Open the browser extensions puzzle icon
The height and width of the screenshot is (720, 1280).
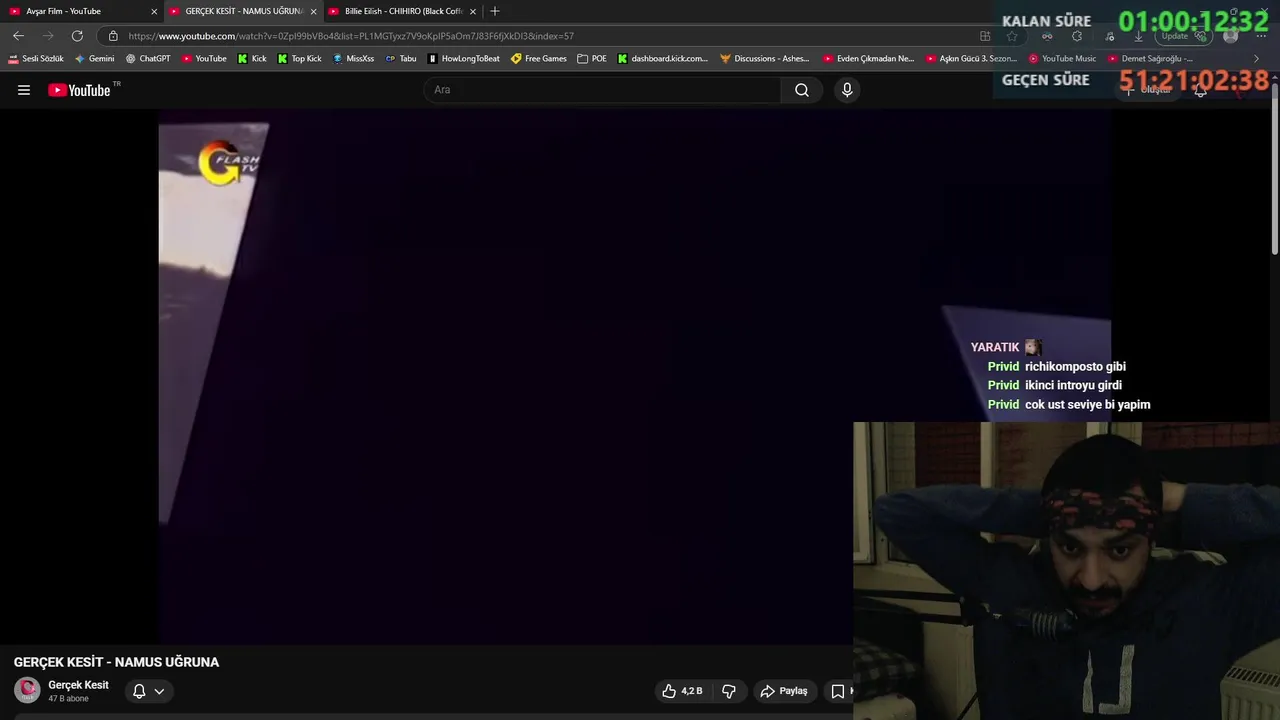coord(1076,36)
